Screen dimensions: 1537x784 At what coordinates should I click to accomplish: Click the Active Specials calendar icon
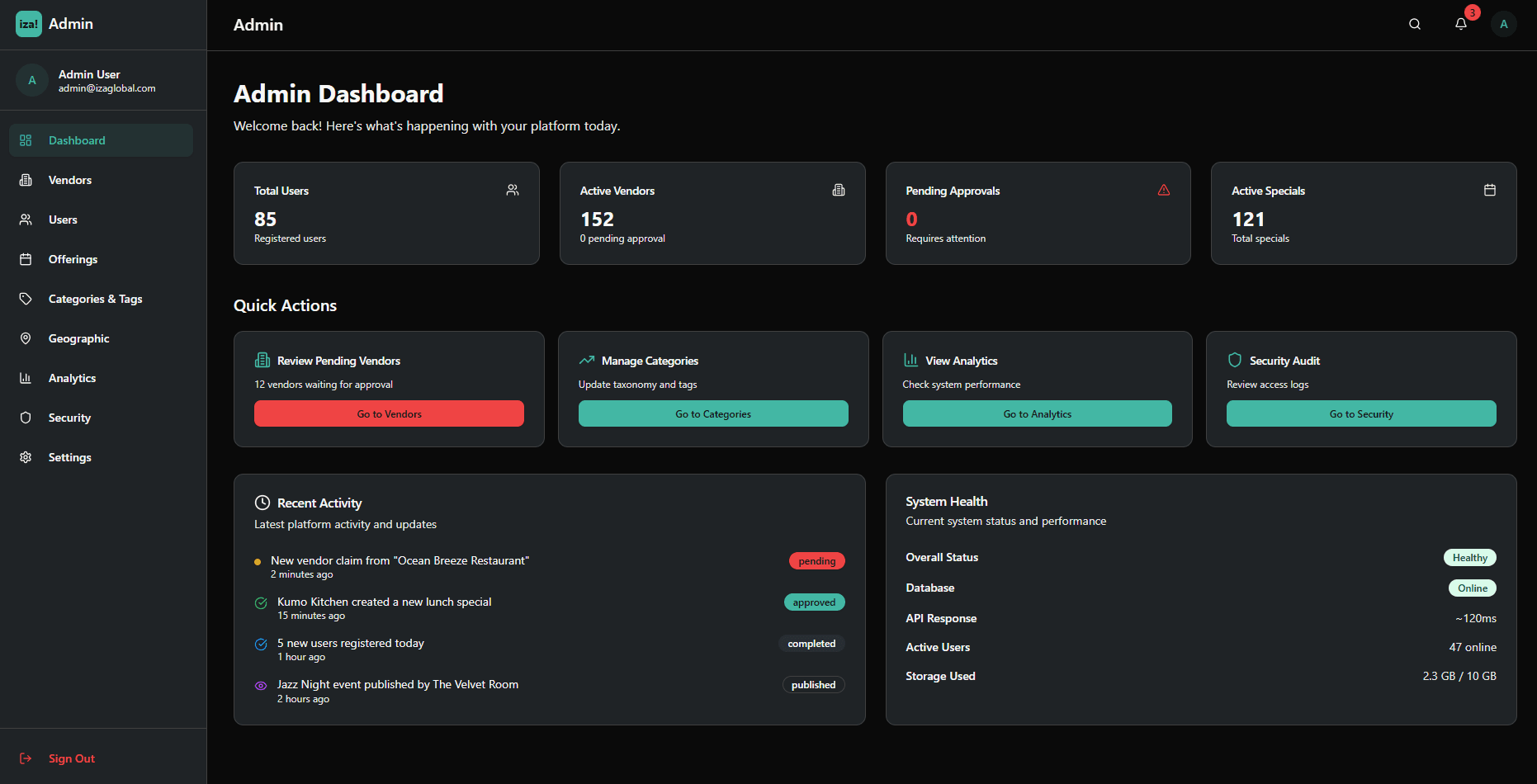pyautogui.click(x=1490, y=191)
